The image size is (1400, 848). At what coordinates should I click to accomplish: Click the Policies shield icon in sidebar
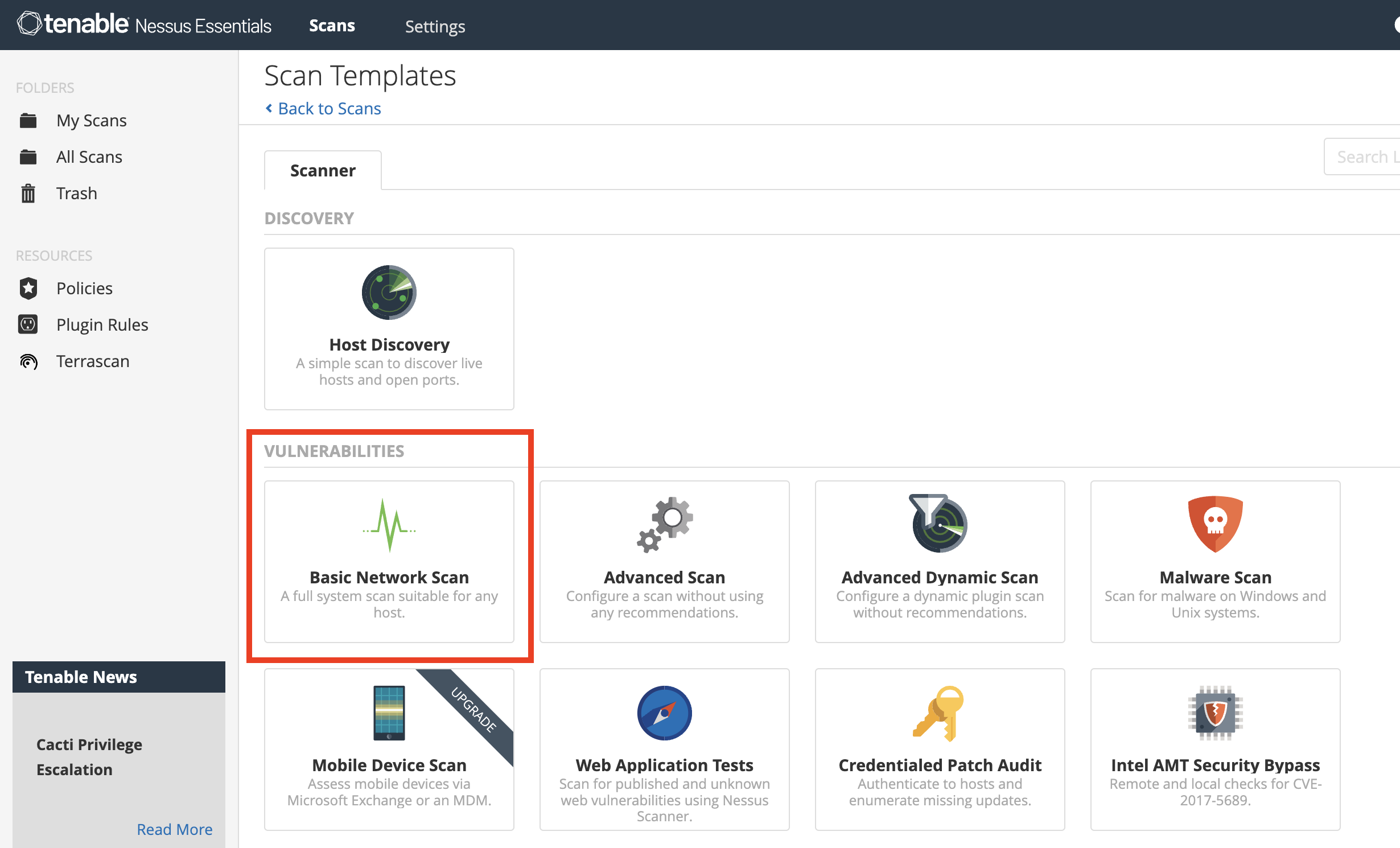click(x=28, y=289)
